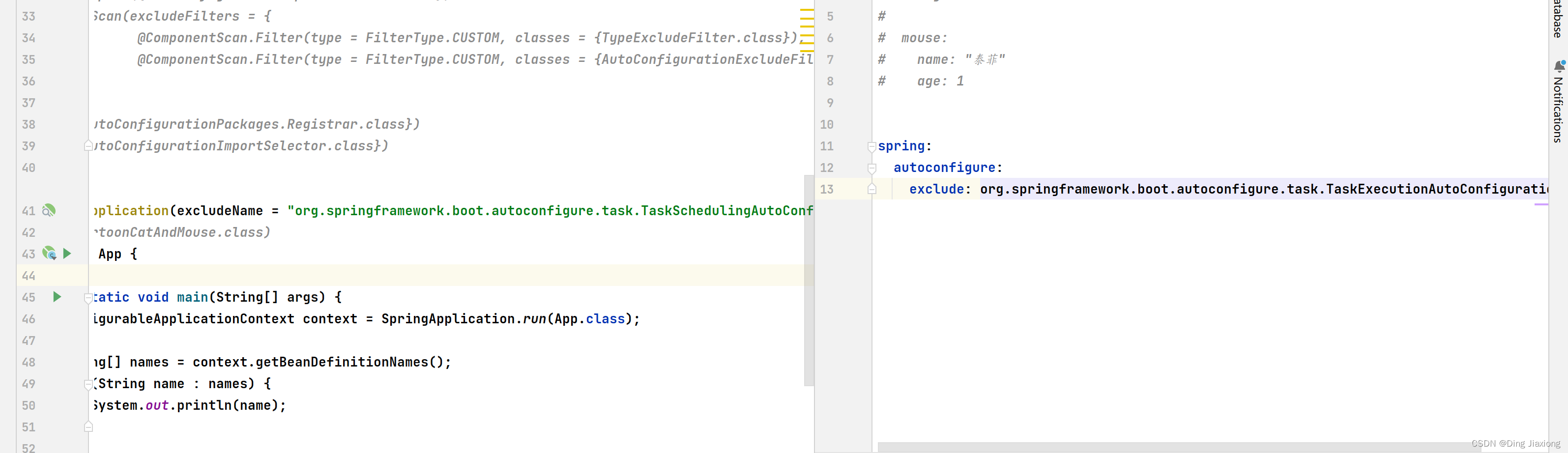Click the Spring bean gutter icon on line 41
This screenshot has height=453, width=1568.
pyautogui.click(x=49, y=210)
